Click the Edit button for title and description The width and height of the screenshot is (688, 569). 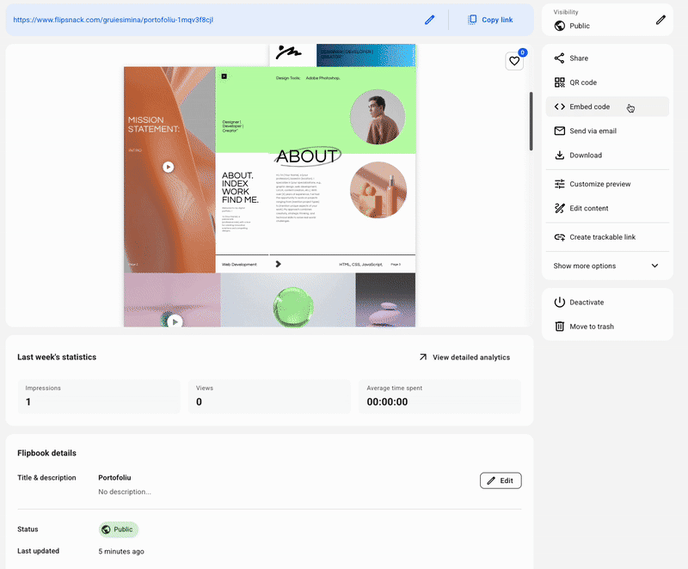tap(500, 481)
